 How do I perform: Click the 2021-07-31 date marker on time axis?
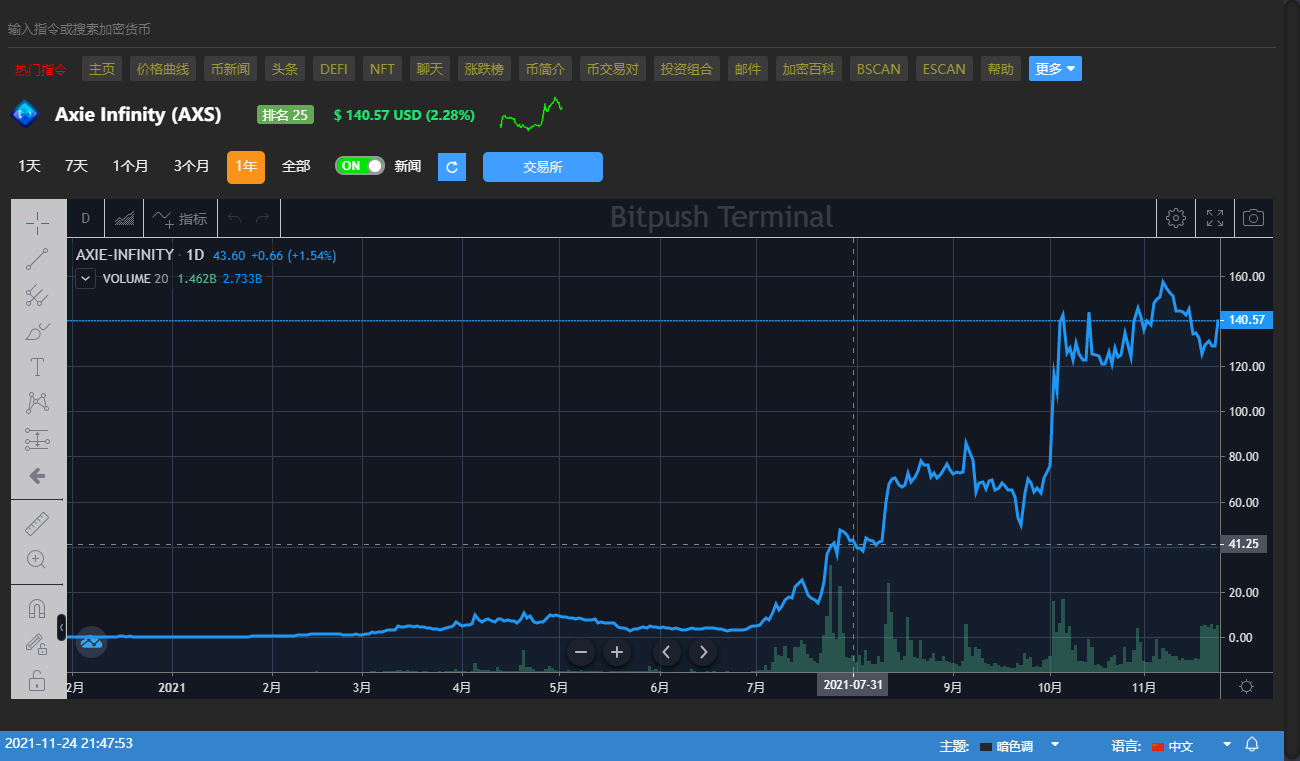853,686
